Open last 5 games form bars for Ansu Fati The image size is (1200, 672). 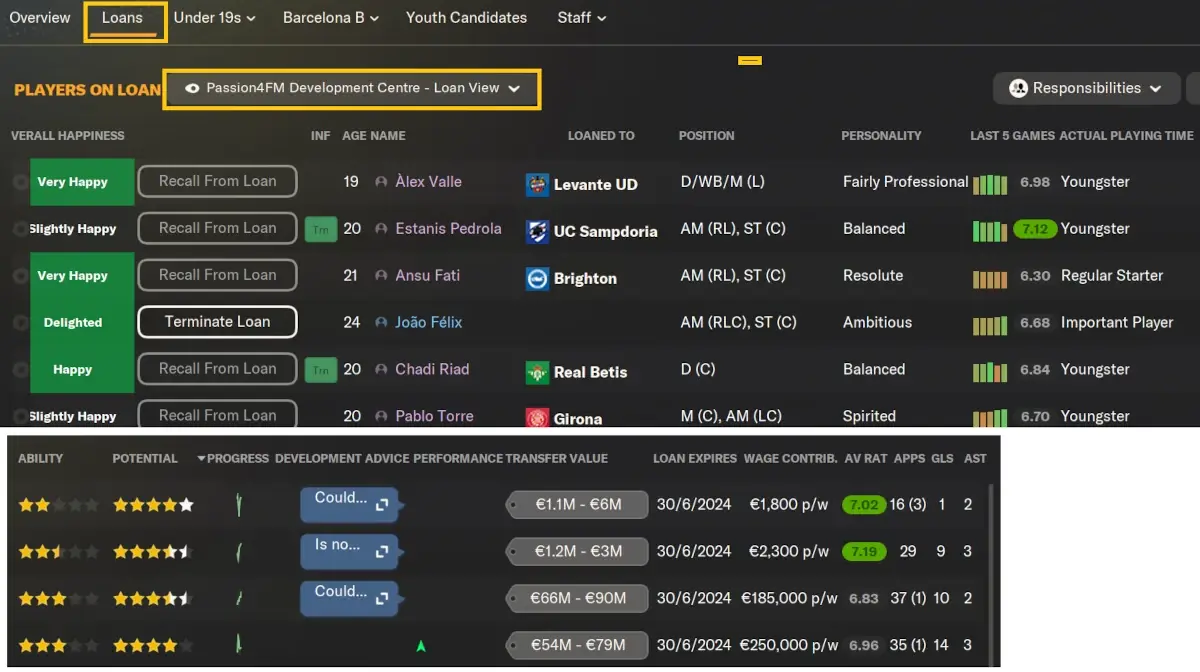(x=990, y=278)
